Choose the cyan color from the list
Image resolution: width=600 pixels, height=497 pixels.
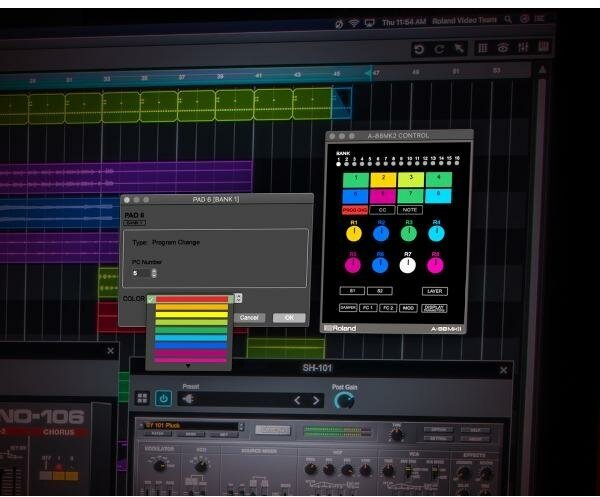pos(191,337)
